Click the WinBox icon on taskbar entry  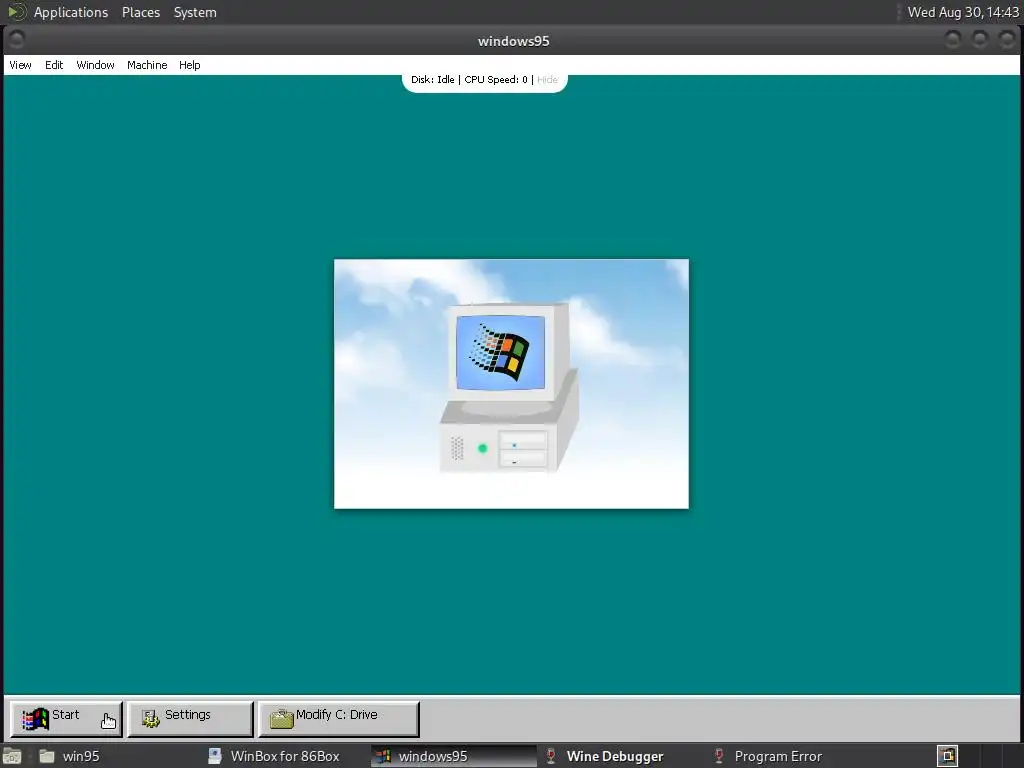tap(214, 756)
